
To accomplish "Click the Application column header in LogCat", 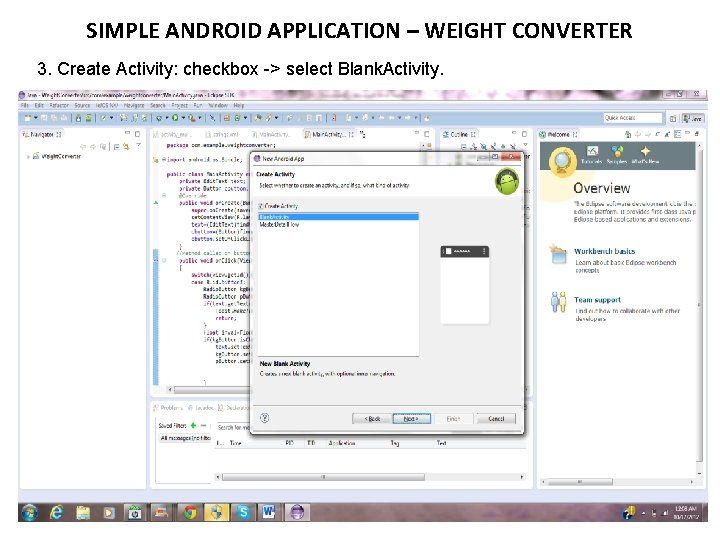I will pyautogui.click(x=342, y=443).
